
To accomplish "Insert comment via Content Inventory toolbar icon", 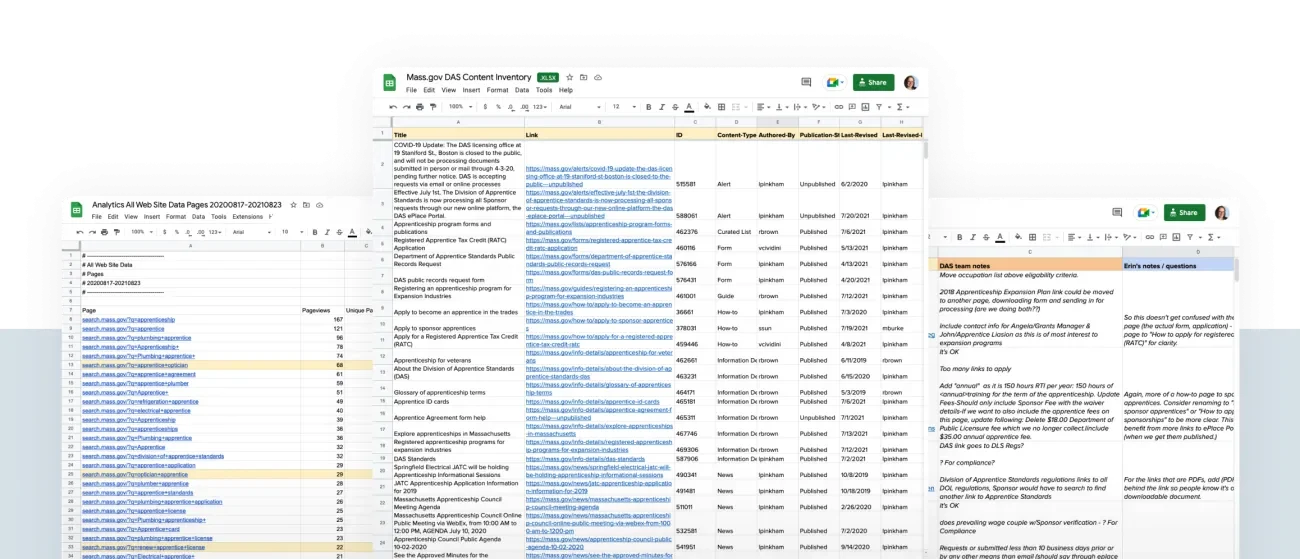I will (x=852, y=107).
